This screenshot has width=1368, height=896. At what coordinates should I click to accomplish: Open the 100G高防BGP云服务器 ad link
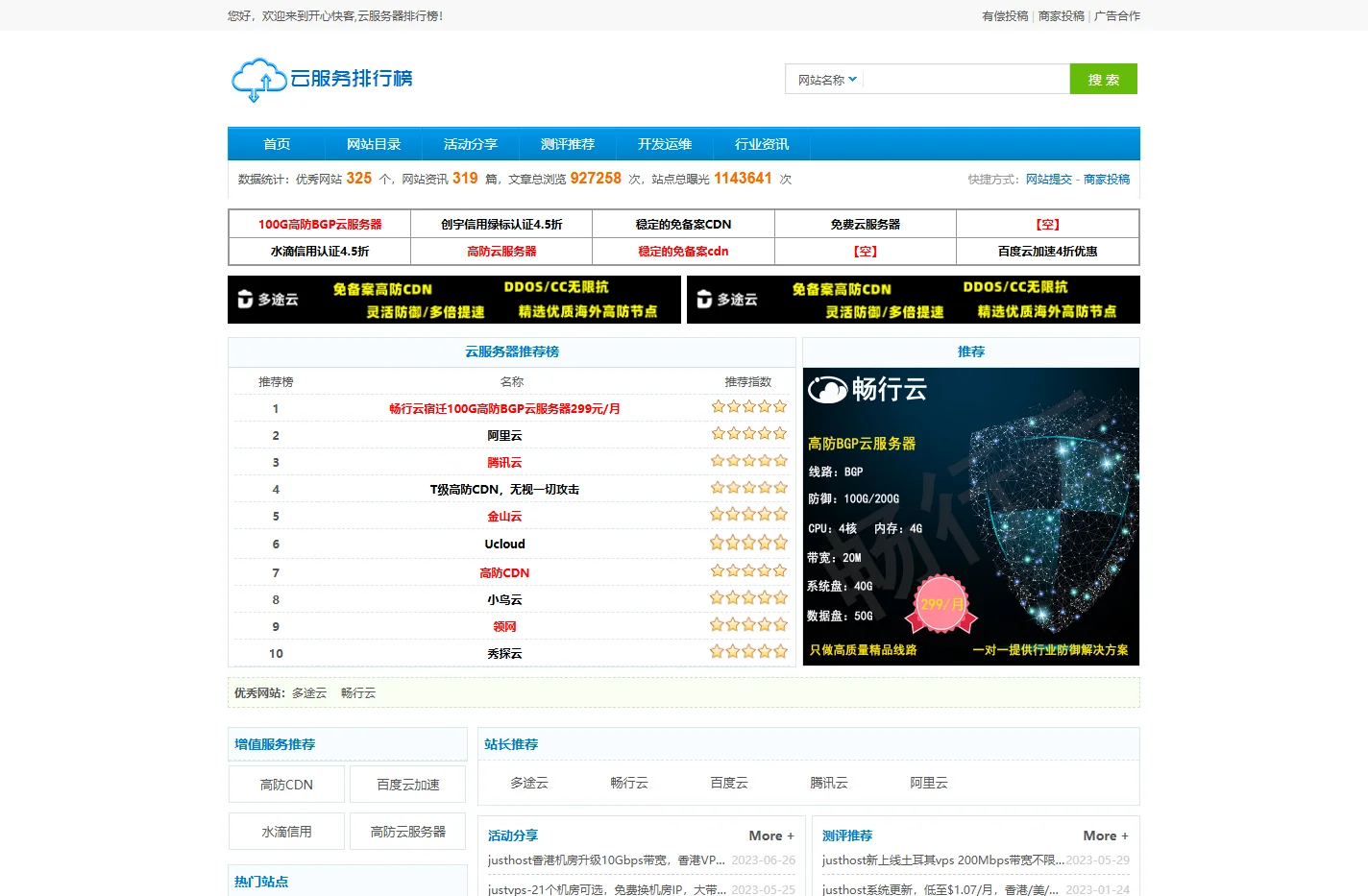[320, 224]
